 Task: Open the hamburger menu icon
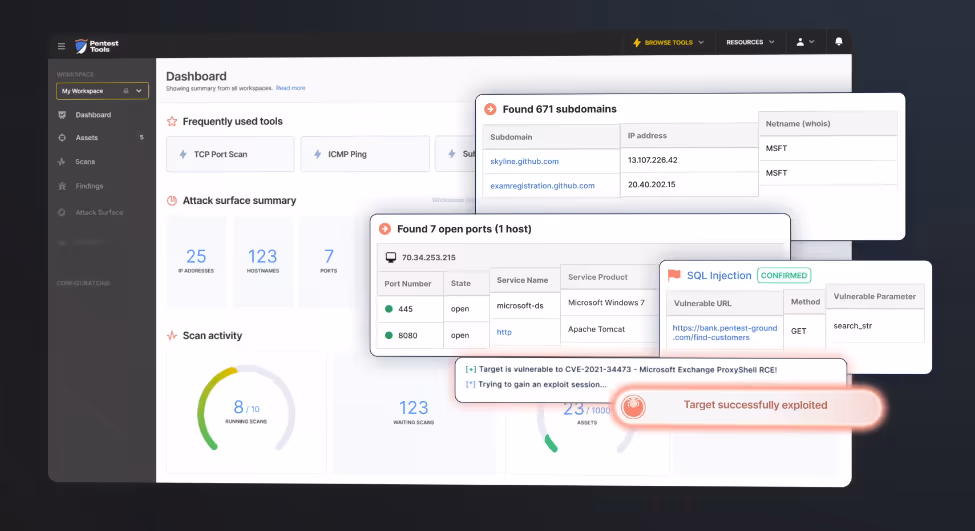[x=61, y=46]
